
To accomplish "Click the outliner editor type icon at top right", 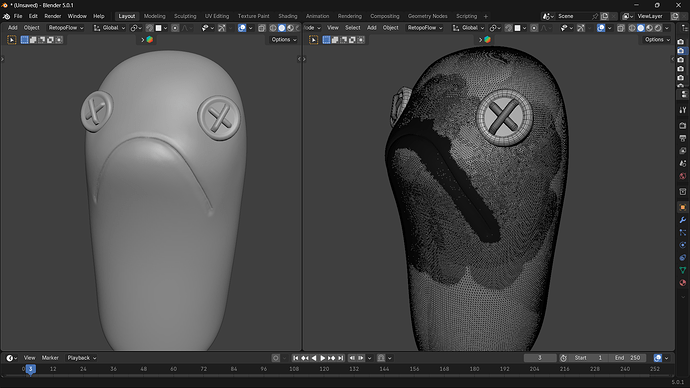I will 684,28.
